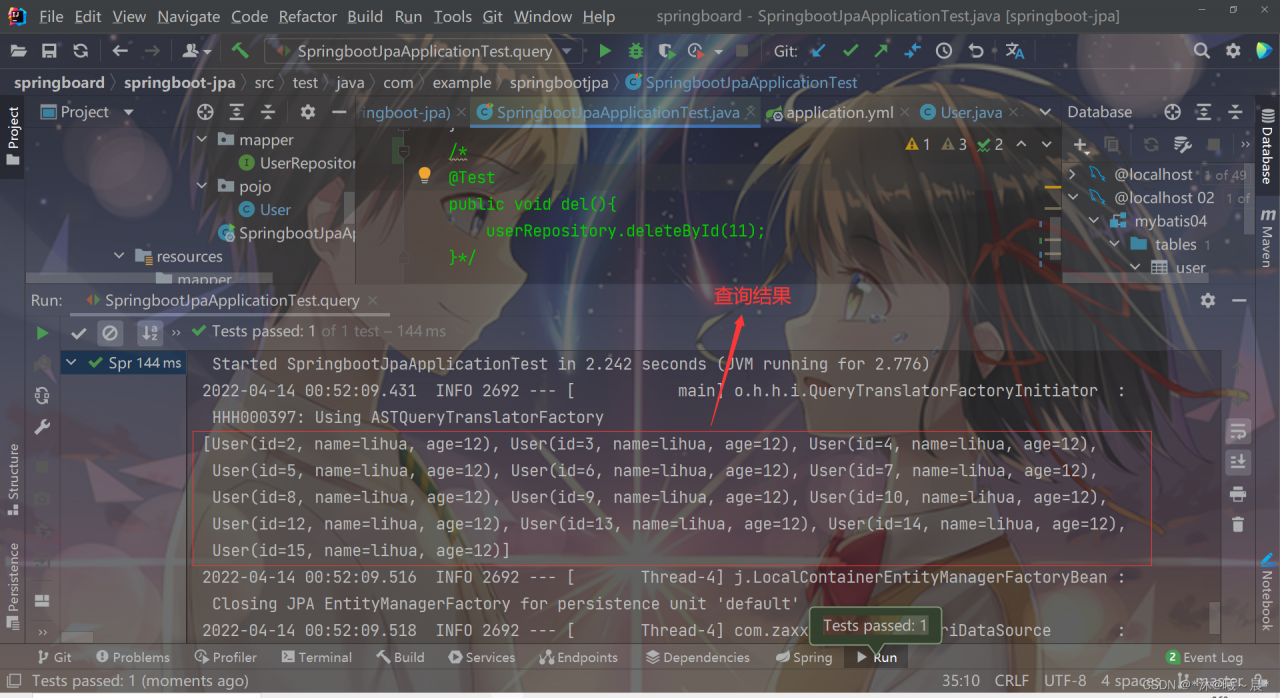Update project with blue Git arrow
The width and height of the screenshot is (1280, 698).
(818, 50)
